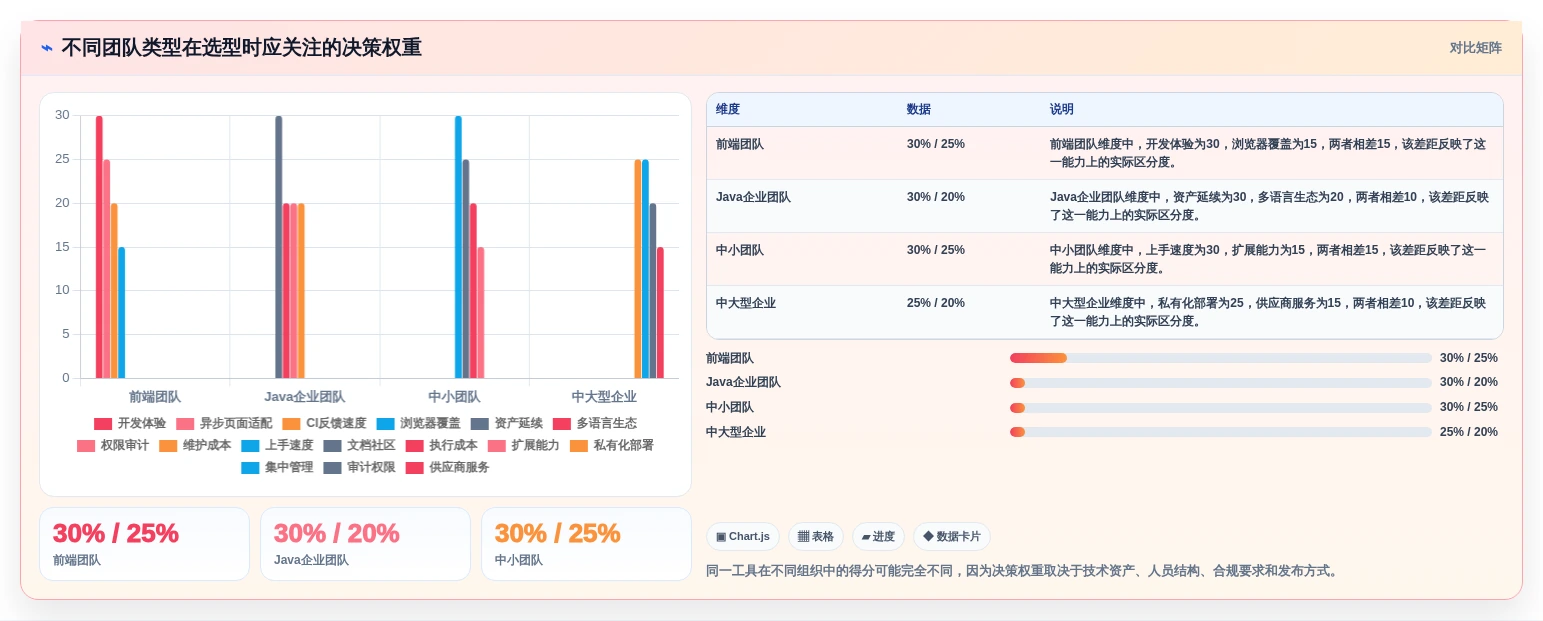Click the 前端团队 progress bar
This screenshot has height=621, width=1543.
click(1221, 358)
